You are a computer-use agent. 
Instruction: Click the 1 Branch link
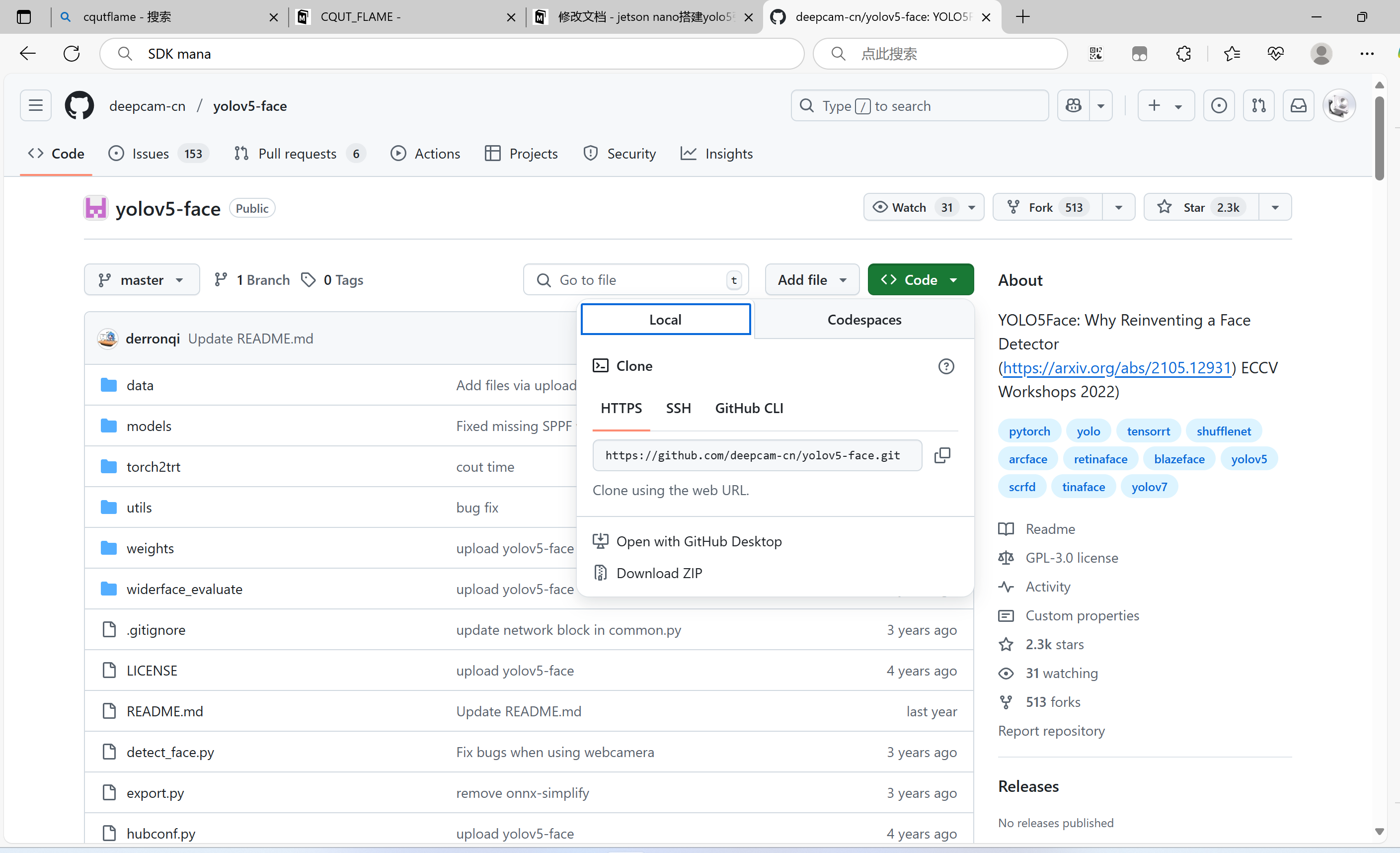pos(252,280)
